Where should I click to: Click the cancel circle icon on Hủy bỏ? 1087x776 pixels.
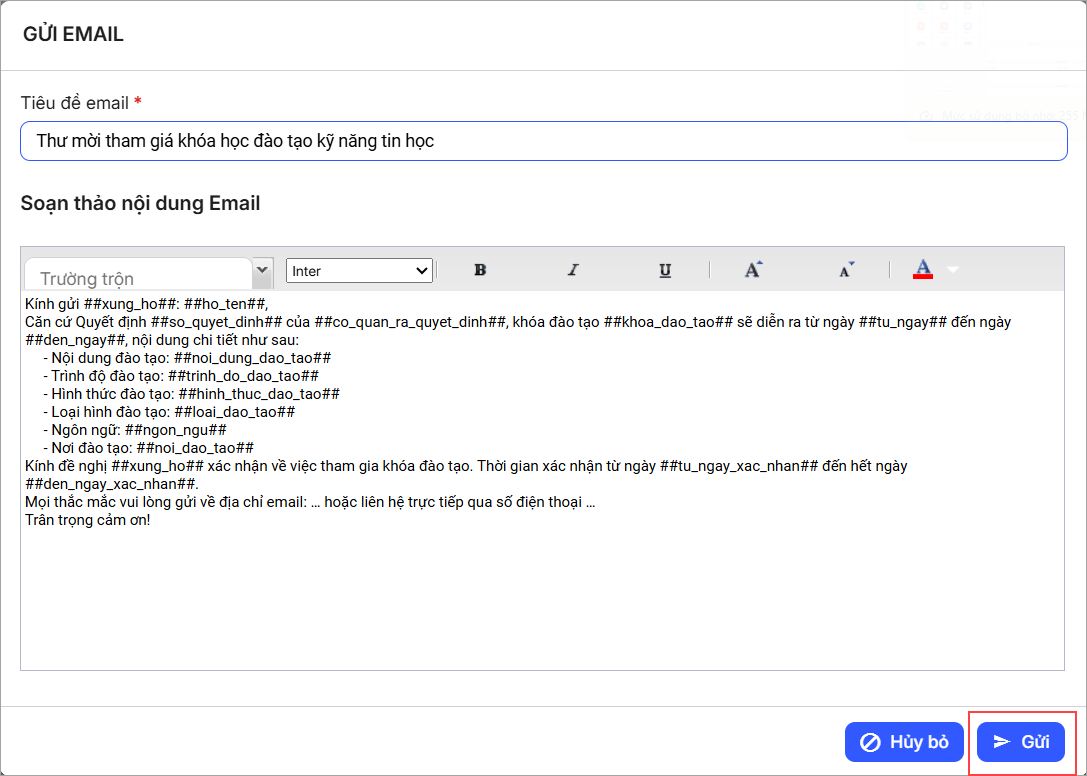click(x=870, y=742)
